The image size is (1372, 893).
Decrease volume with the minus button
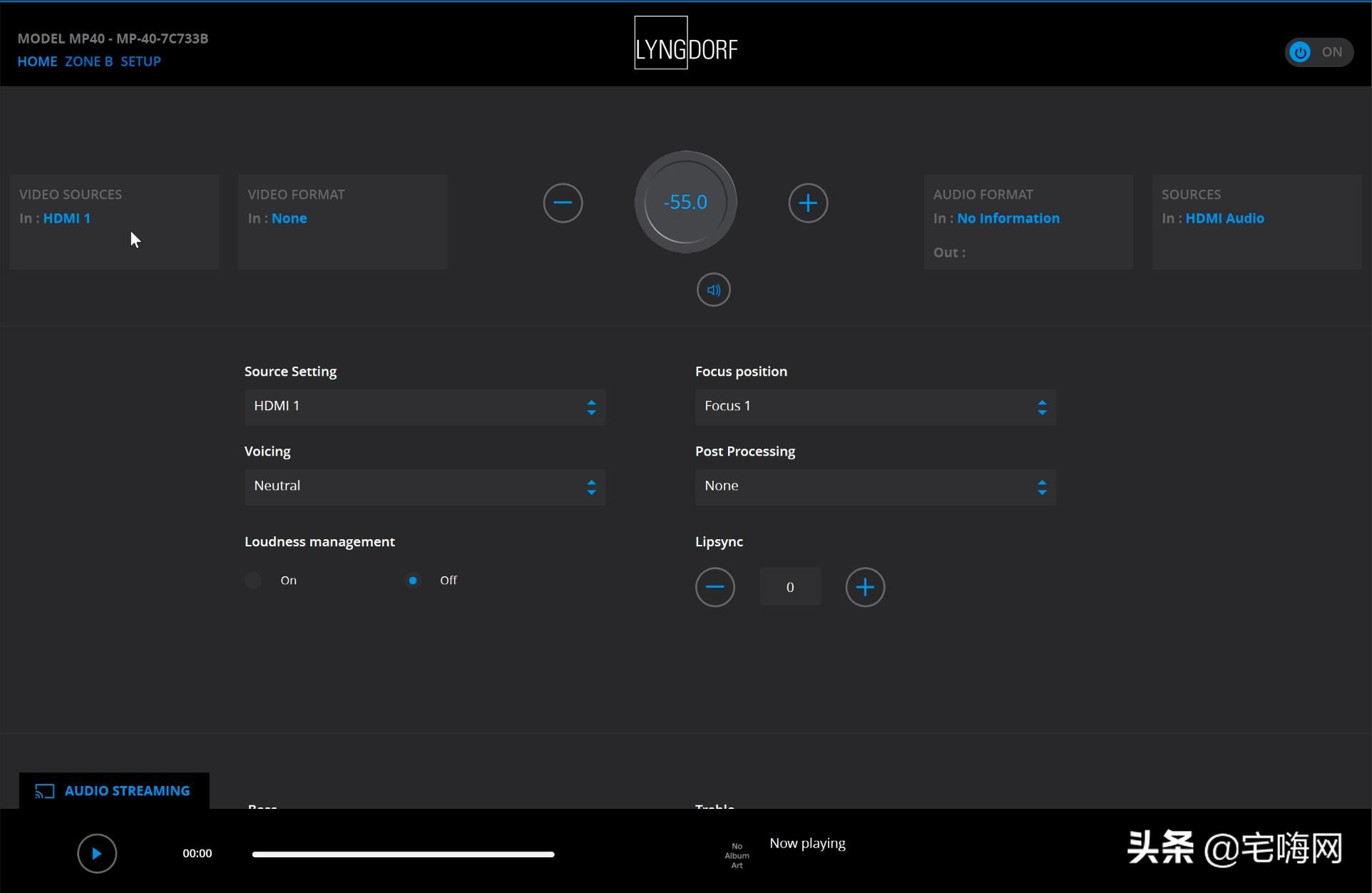pyautogui.click(x=563, y=203)
